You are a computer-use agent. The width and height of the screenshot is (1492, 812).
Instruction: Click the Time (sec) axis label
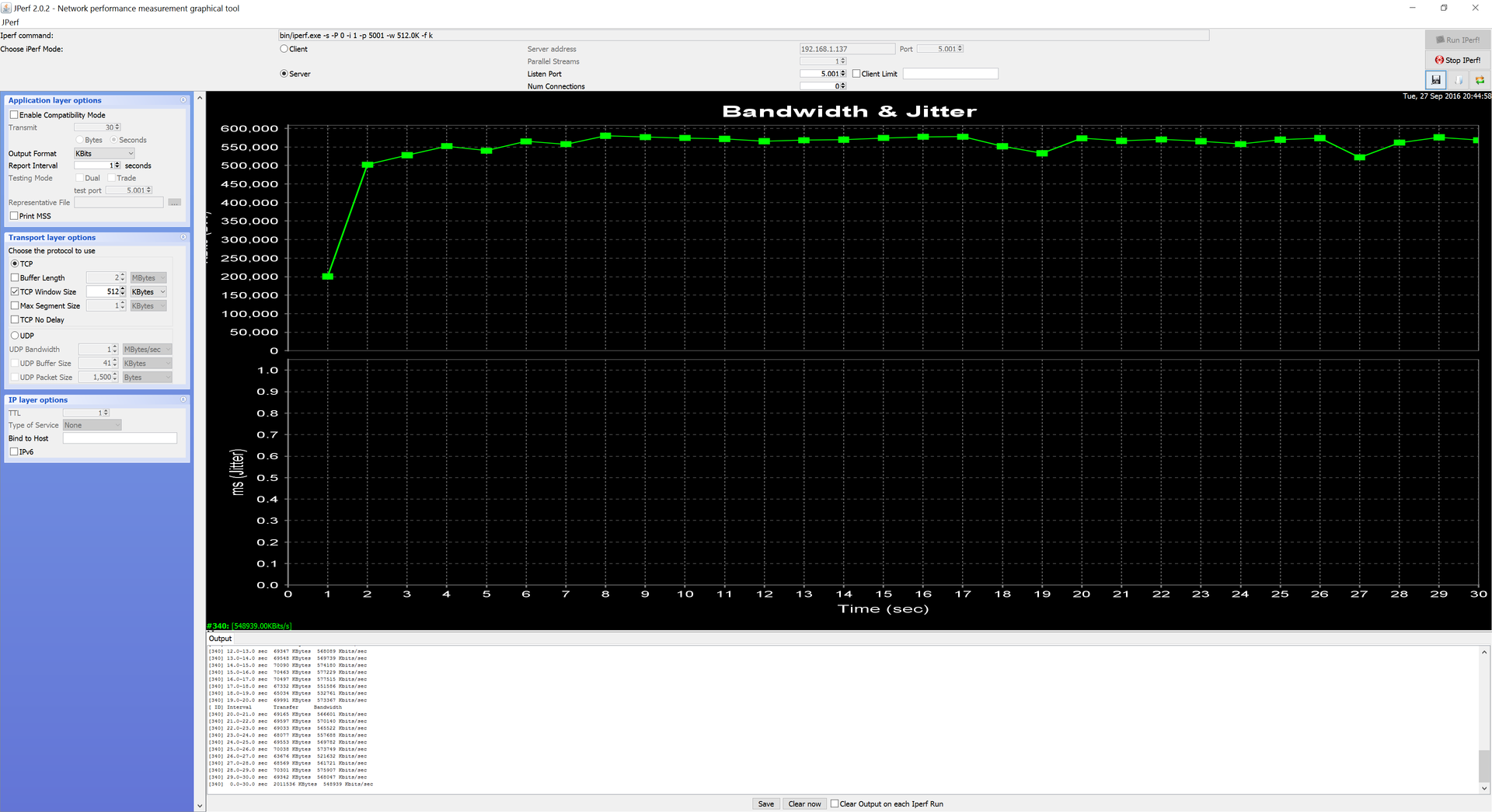point(883,608)
